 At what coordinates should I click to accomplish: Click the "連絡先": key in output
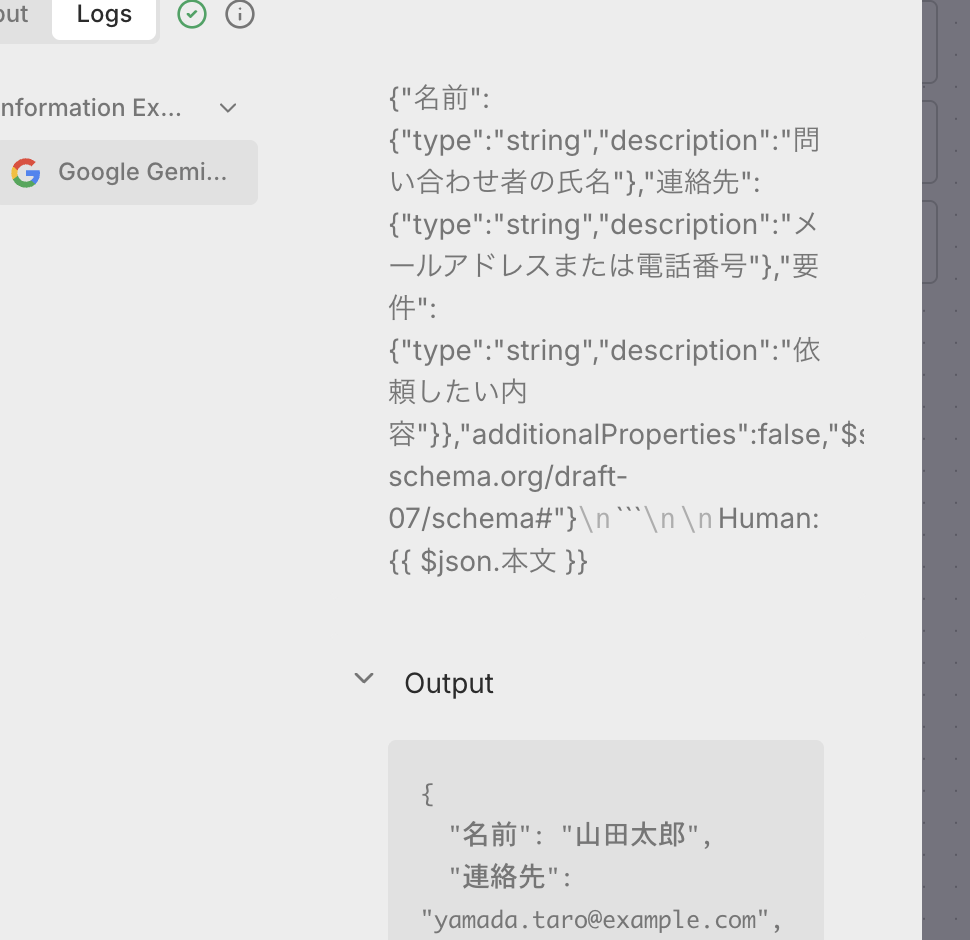[510, 877]
